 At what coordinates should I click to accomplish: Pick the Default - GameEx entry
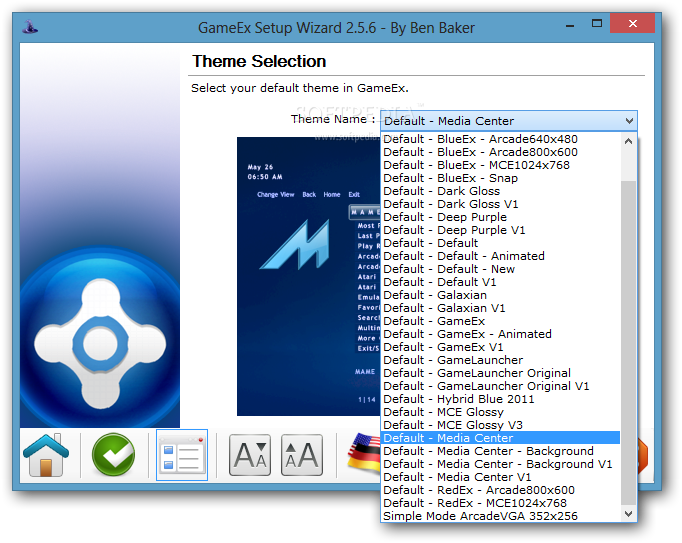coord(500,322)
